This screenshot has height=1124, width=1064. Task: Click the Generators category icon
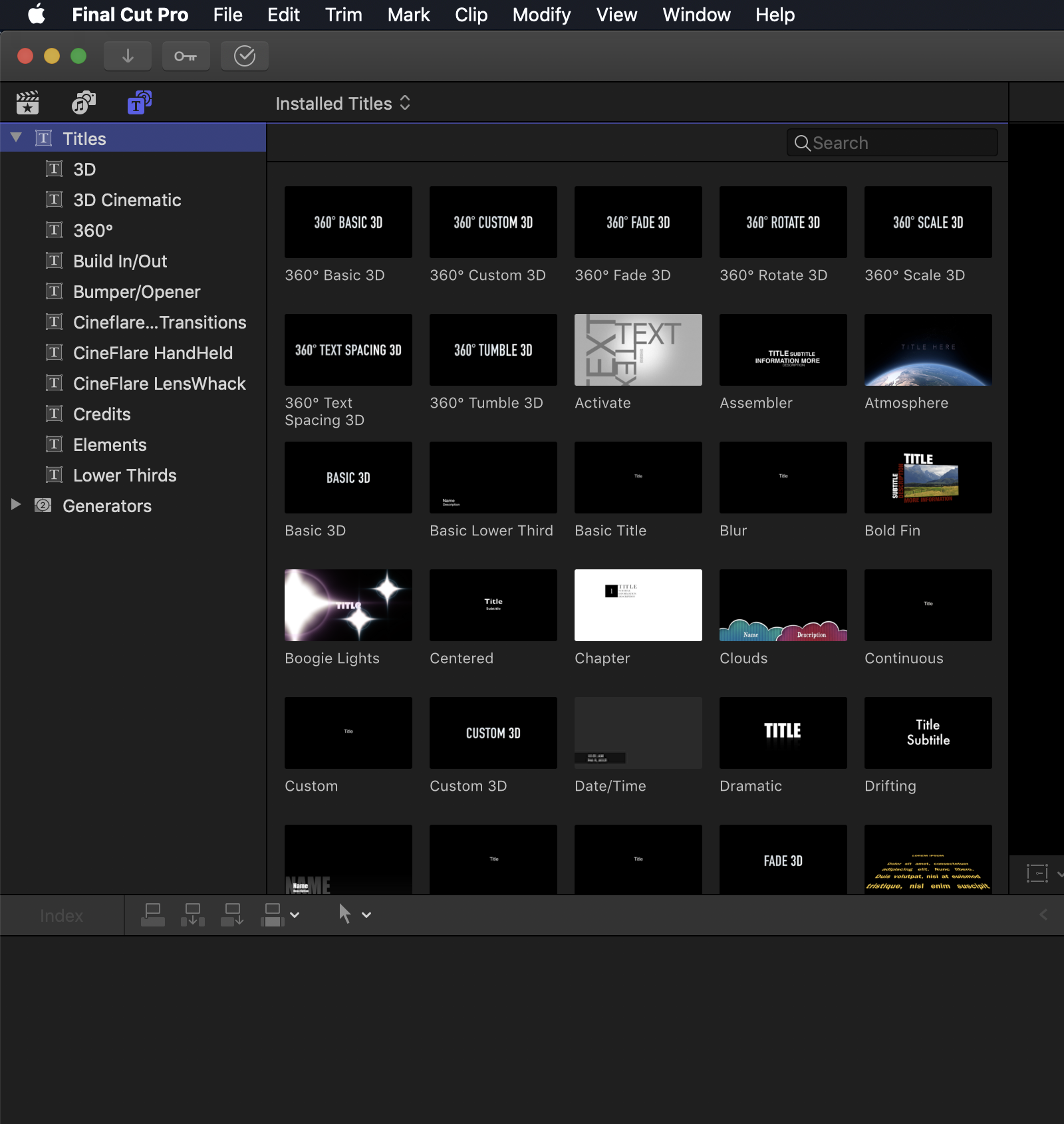point(43,505)
